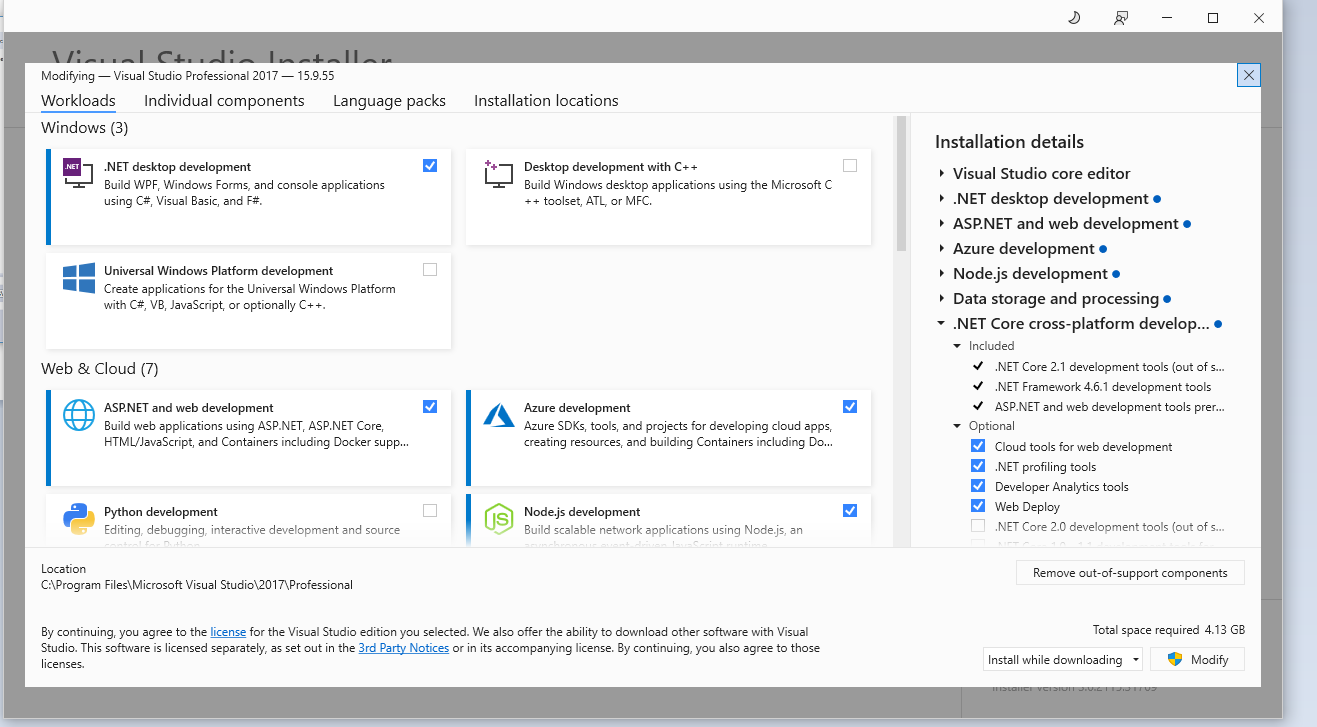Check the Desktop development with C++ workload
This screenshot has width=1317, height=727.
click(x=850, y=165)
